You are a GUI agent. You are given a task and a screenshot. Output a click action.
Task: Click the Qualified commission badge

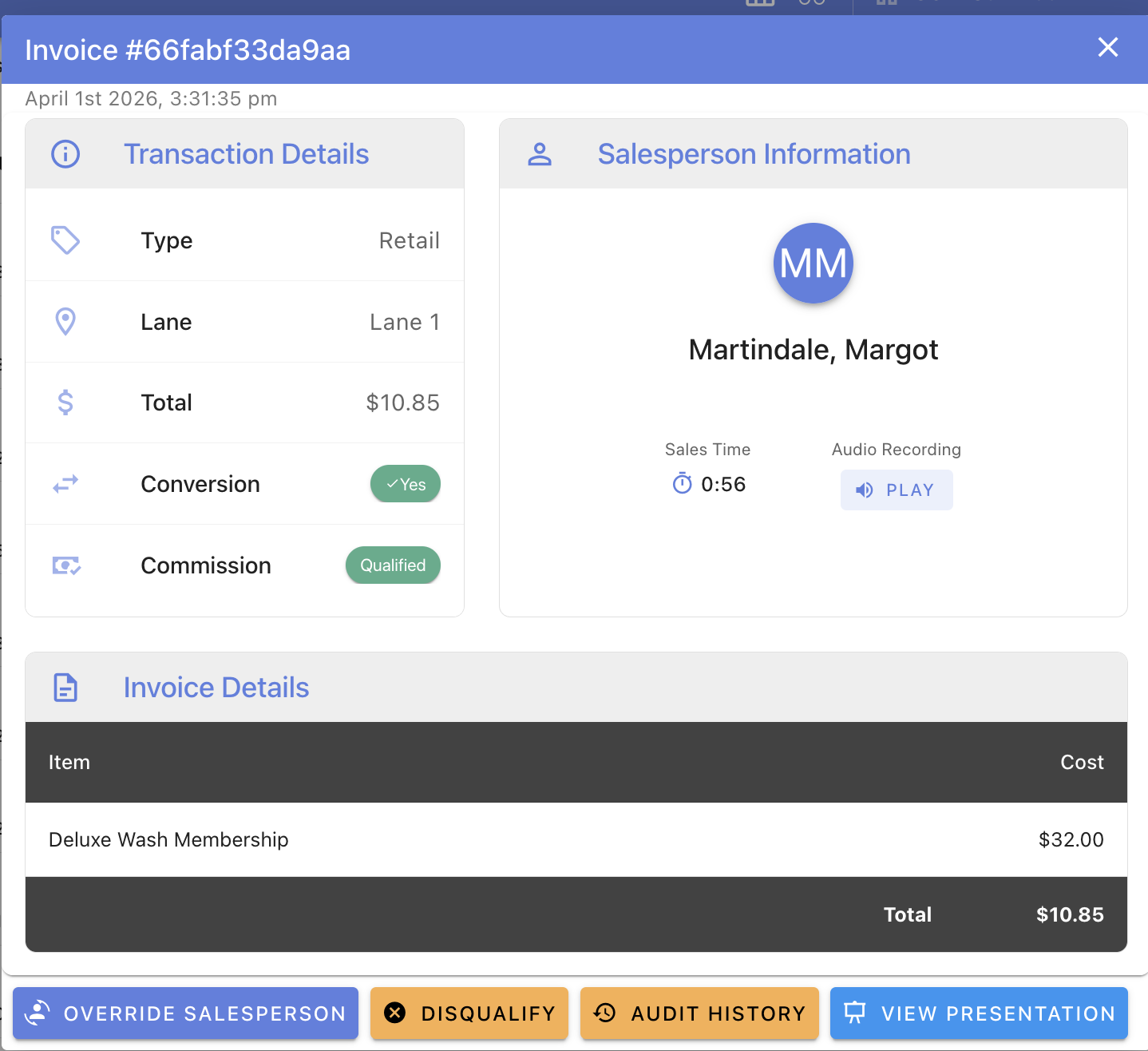click(393, 565)
